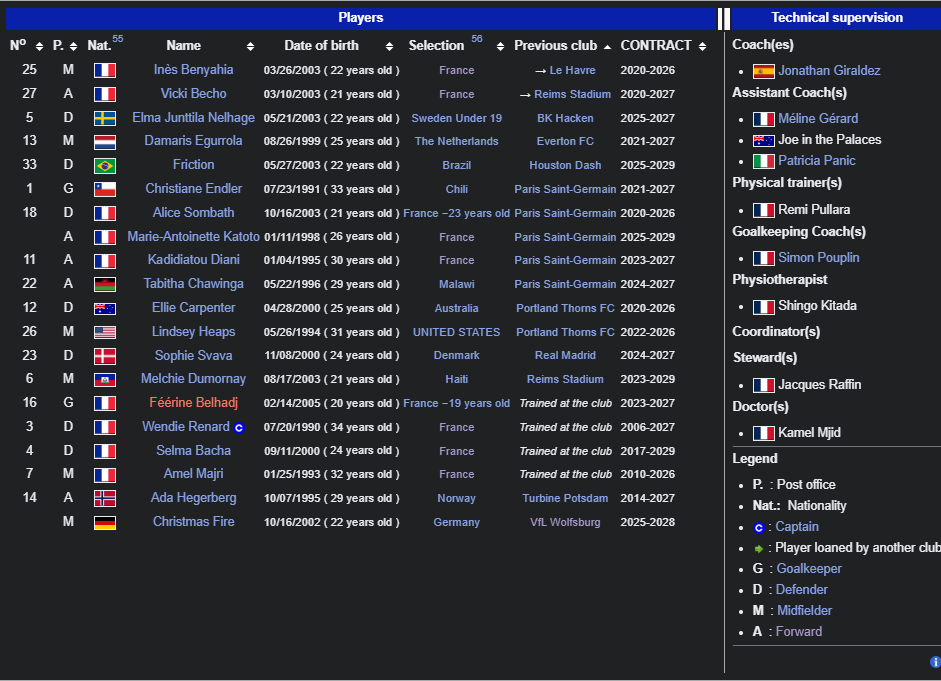Open Christiane Endler's player page
The height and width of the screenshot is (681, 941).
[x=193, y=189]
